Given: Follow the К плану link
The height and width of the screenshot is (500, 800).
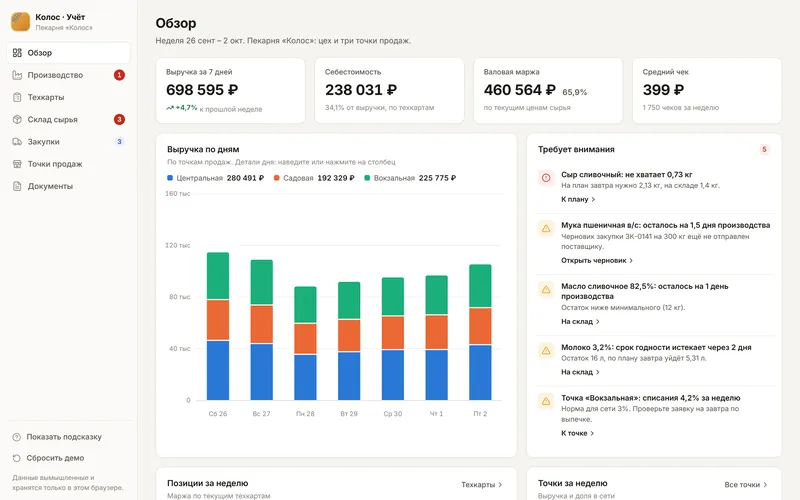Looking at the screenshot, I should click(578, 199).
